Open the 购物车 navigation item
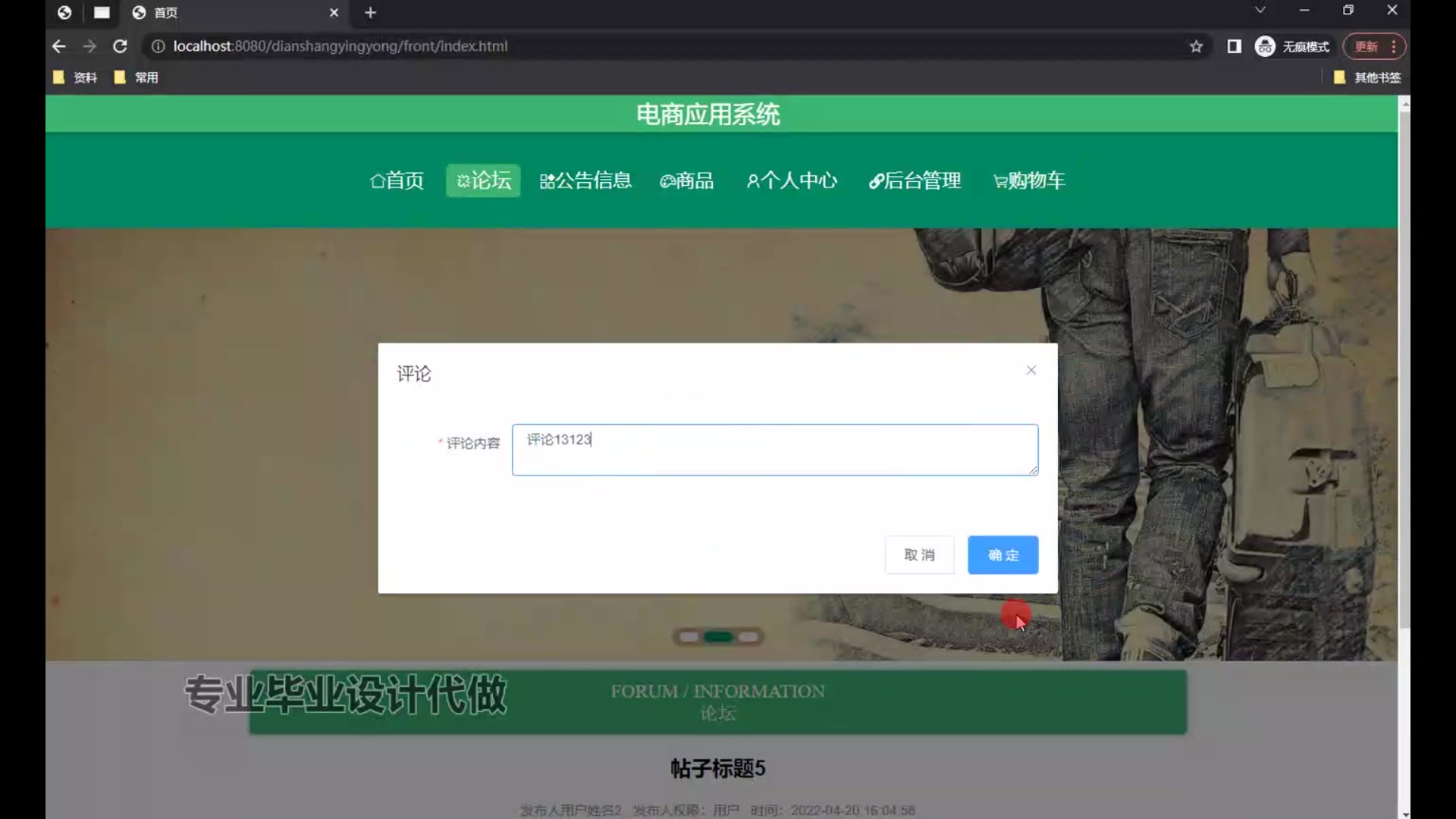The width and height of the screenshot is (1456, 819). 1029,180
